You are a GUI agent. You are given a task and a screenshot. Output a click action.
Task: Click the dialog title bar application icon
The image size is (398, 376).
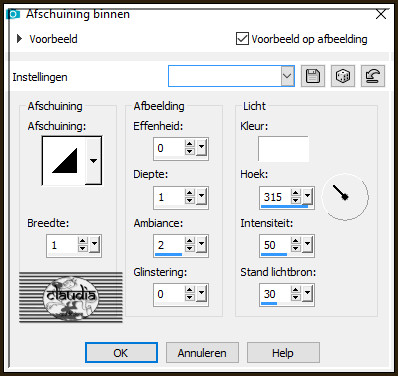point(14,14)
